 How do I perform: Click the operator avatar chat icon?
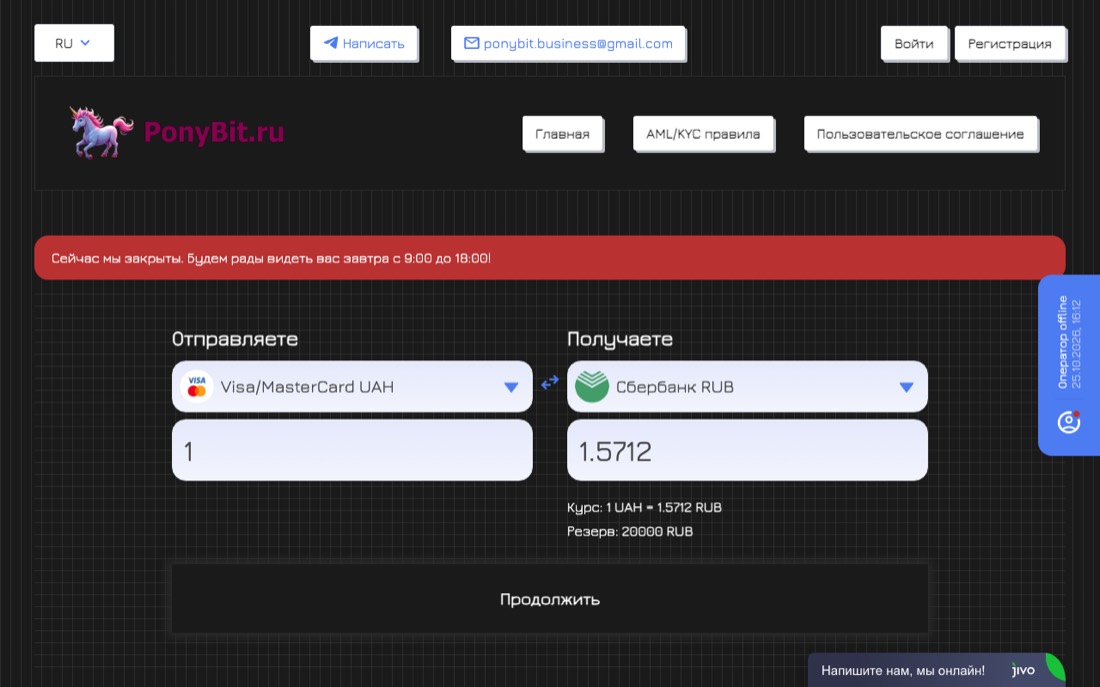tap(1068, 422)
